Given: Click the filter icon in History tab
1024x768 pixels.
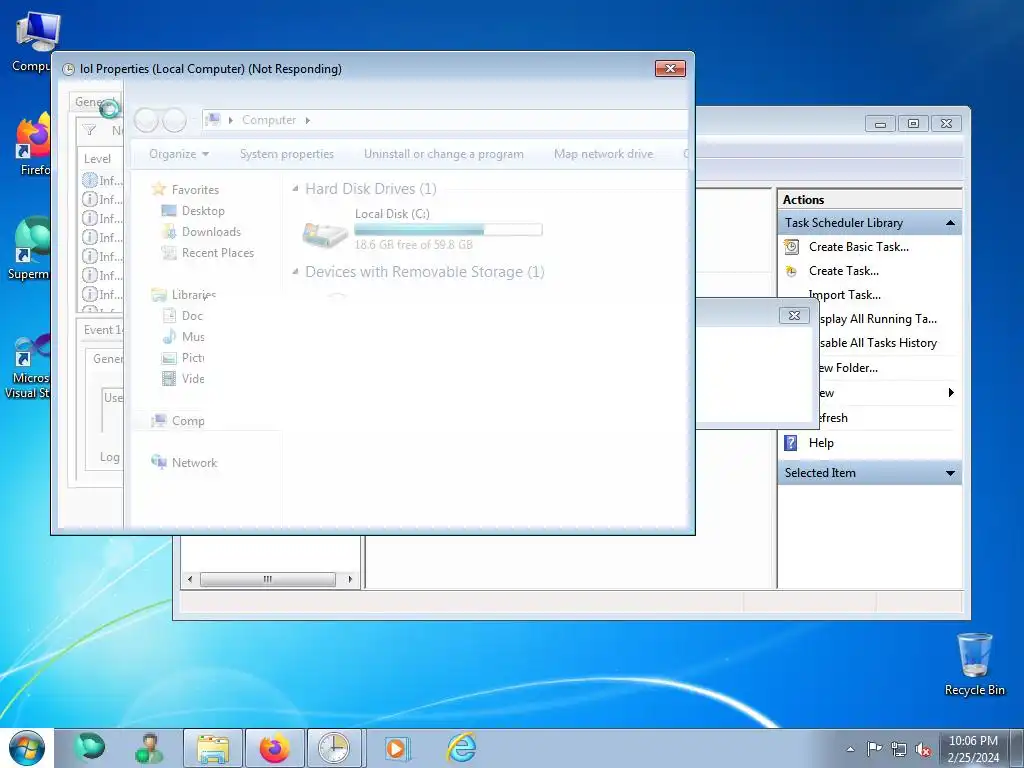Looking at the screenshot, I should pos(89,130).
